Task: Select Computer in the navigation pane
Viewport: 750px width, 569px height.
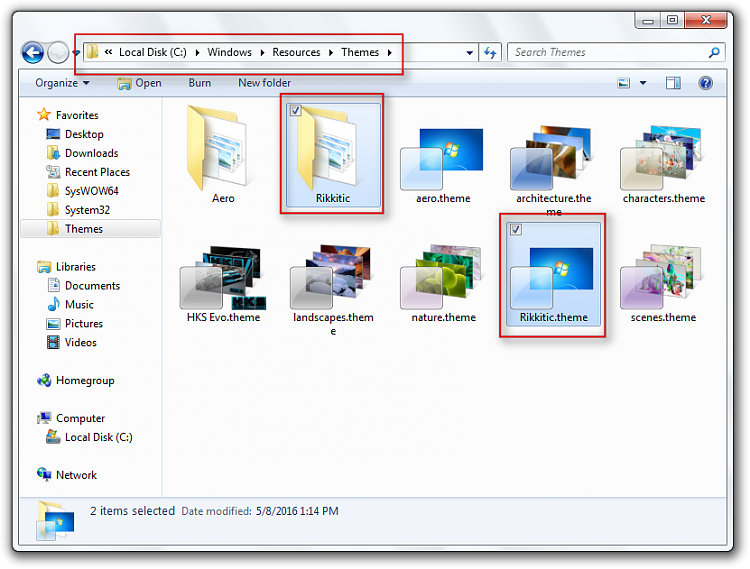Action: coord(71,418)
